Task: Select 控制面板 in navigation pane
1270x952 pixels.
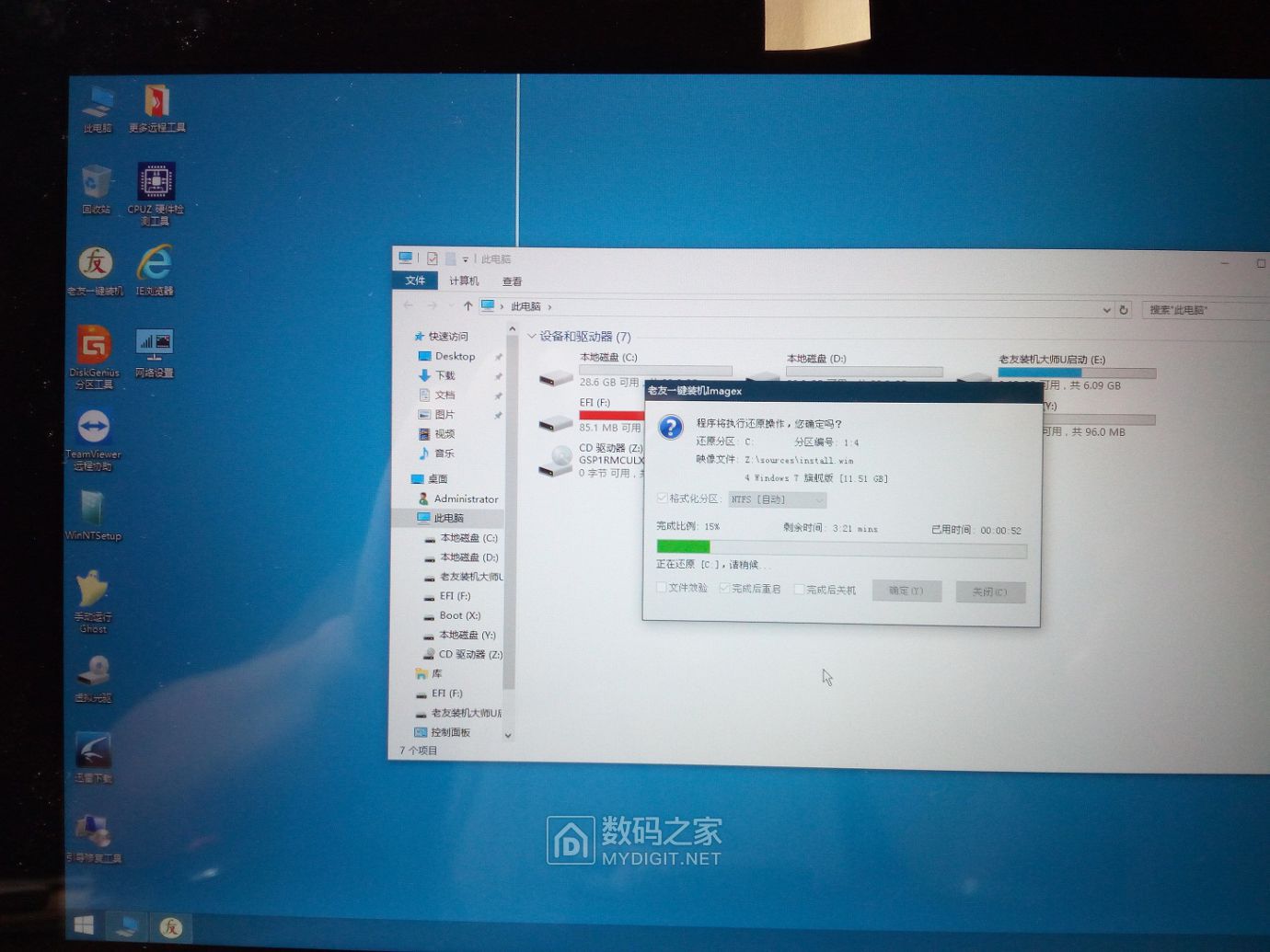Action: (443, 732)
